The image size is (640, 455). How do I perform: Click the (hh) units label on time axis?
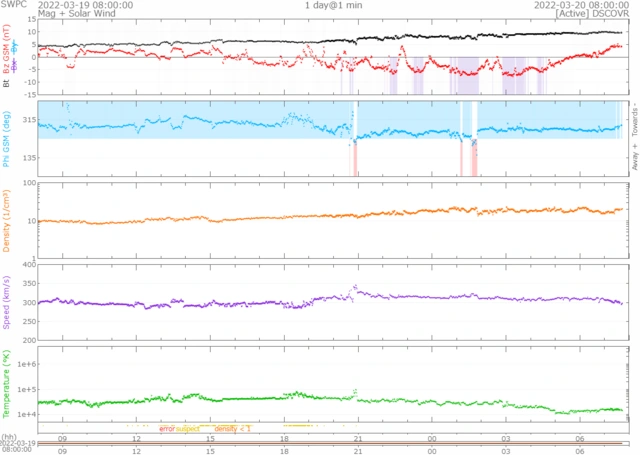pos(8,437)
